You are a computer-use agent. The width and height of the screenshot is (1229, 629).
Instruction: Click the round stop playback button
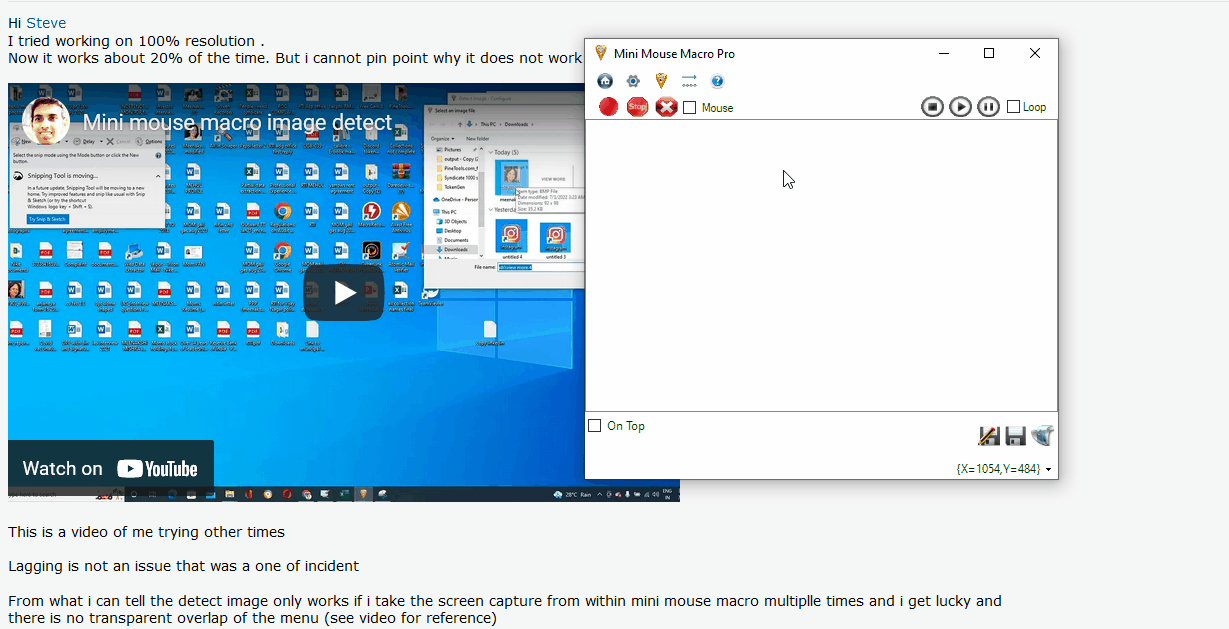(x=932, y=107)
